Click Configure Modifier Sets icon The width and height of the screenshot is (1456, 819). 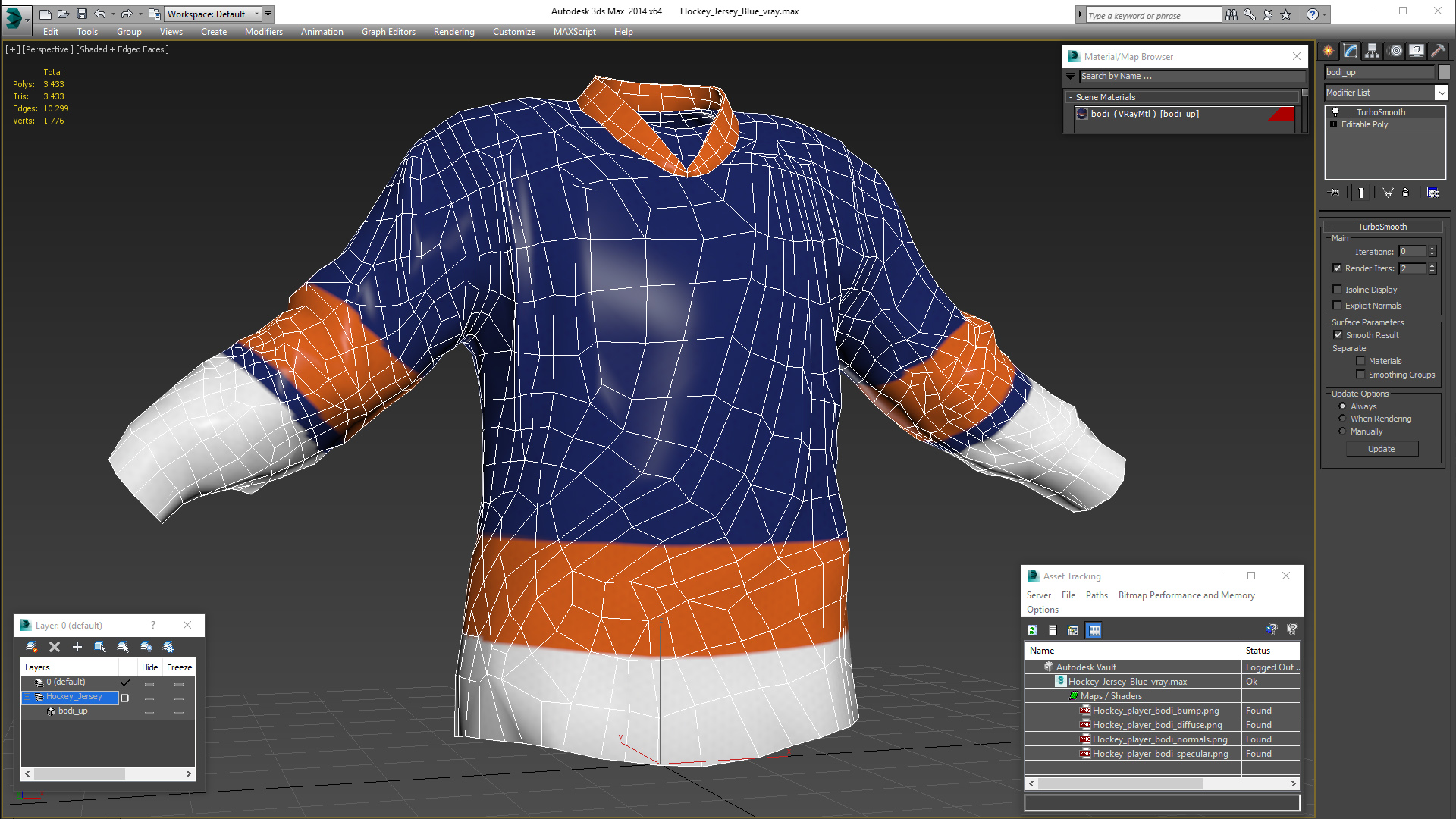pos(1432,193)
